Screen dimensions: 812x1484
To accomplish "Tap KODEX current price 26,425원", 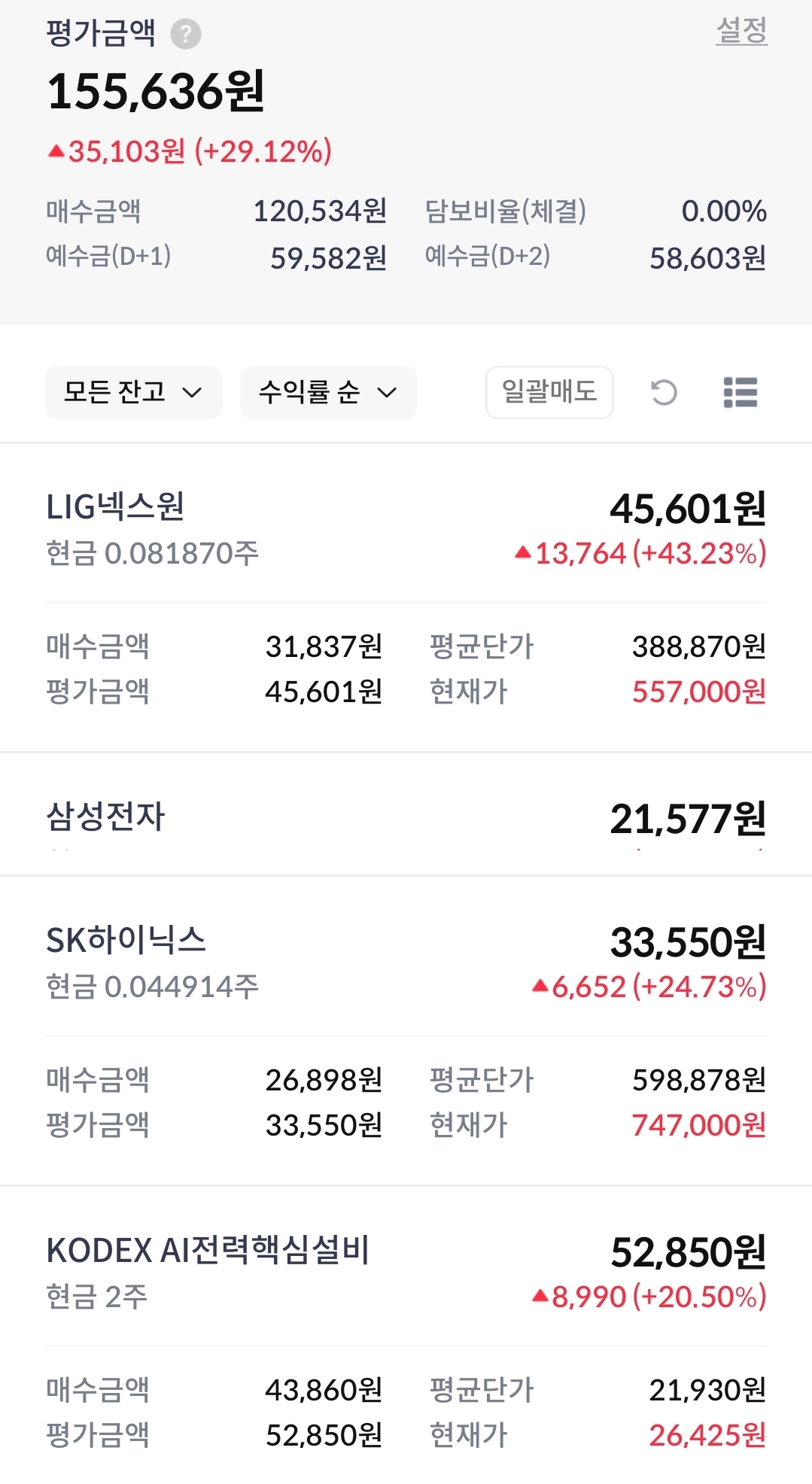I will point(707,1435).
